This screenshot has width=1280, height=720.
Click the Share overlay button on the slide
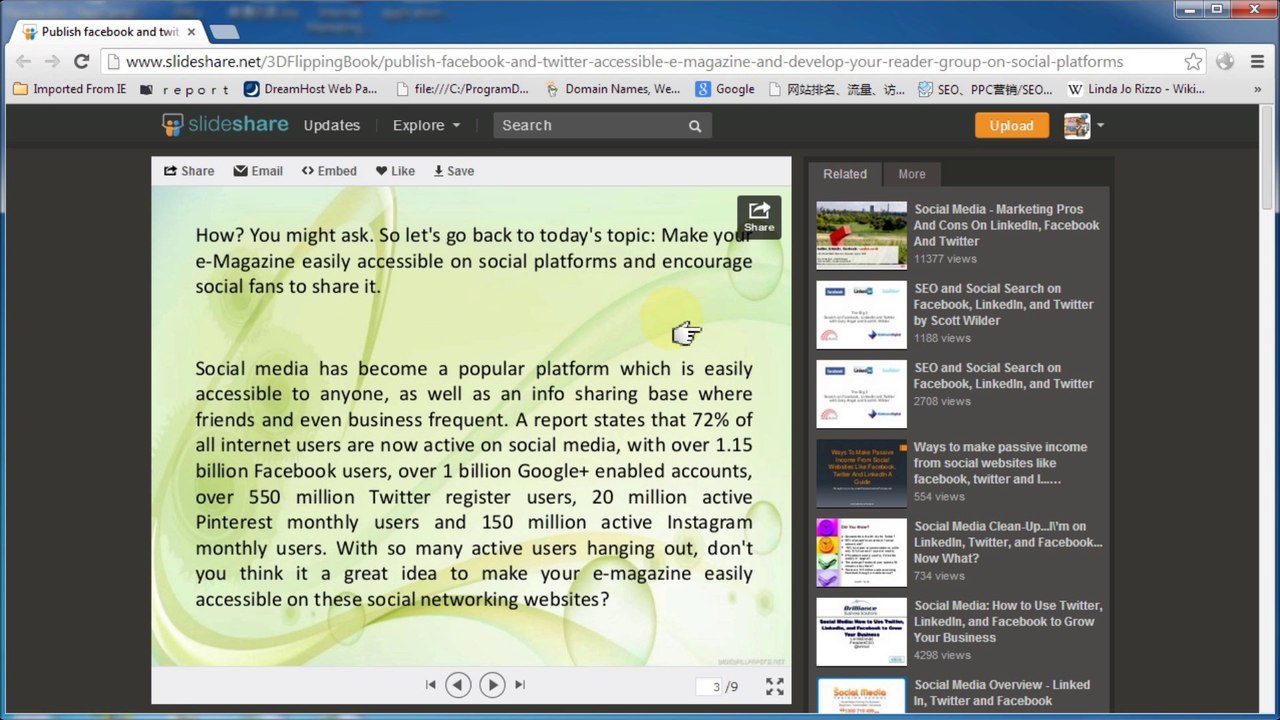tap(759, 216)
